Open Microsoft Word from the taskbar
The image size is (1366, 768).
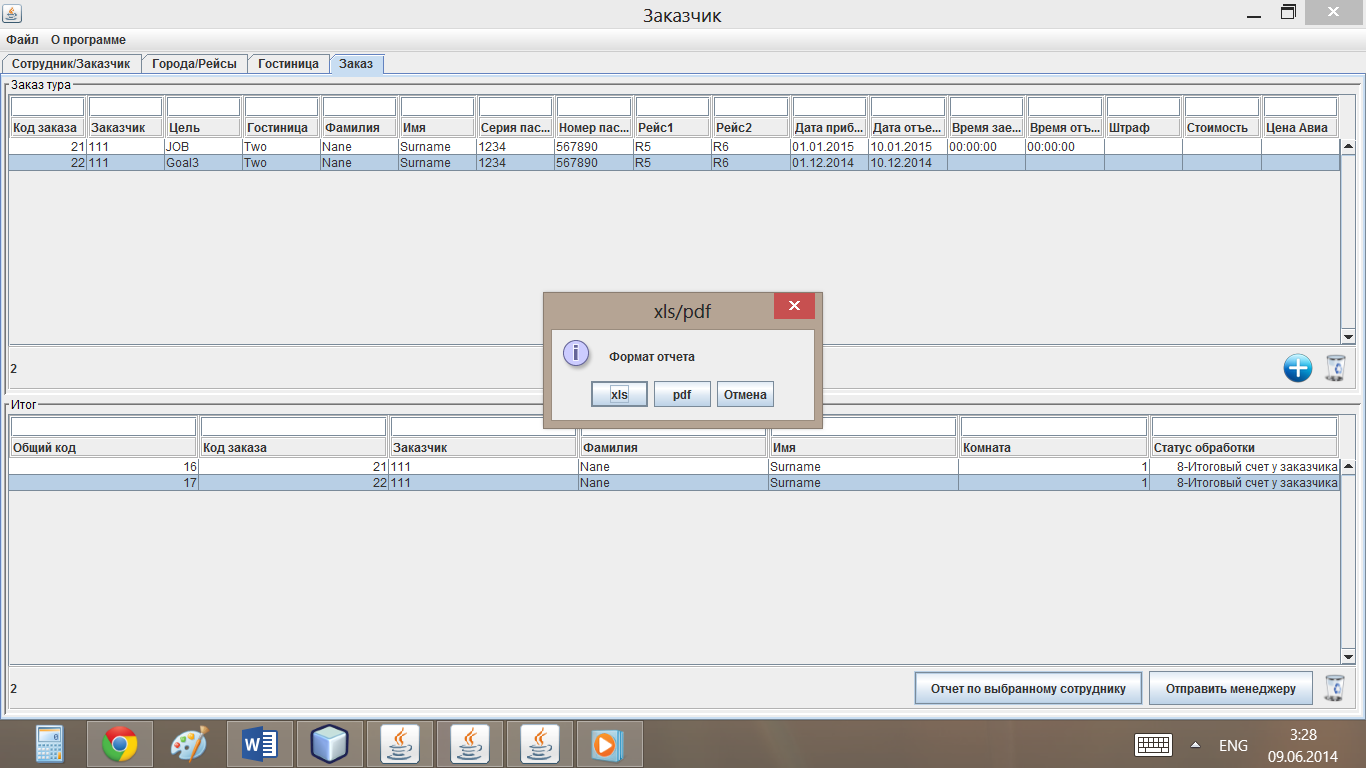coord(259,744)
